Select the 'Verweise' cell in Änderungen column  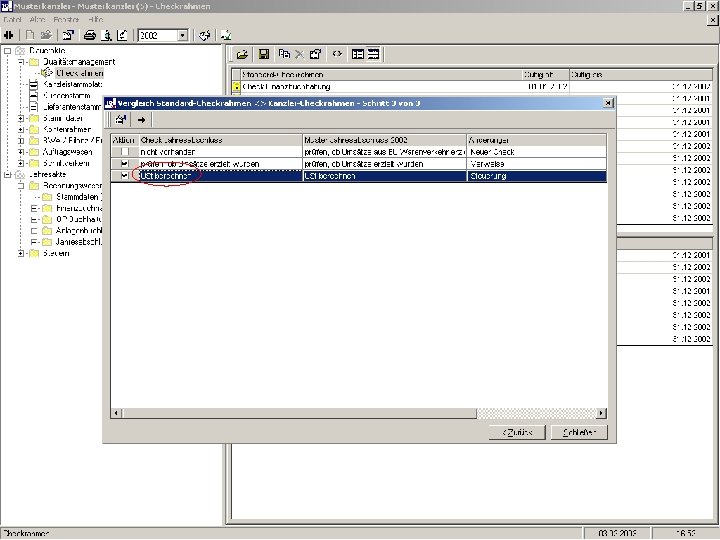click(536, 163)
